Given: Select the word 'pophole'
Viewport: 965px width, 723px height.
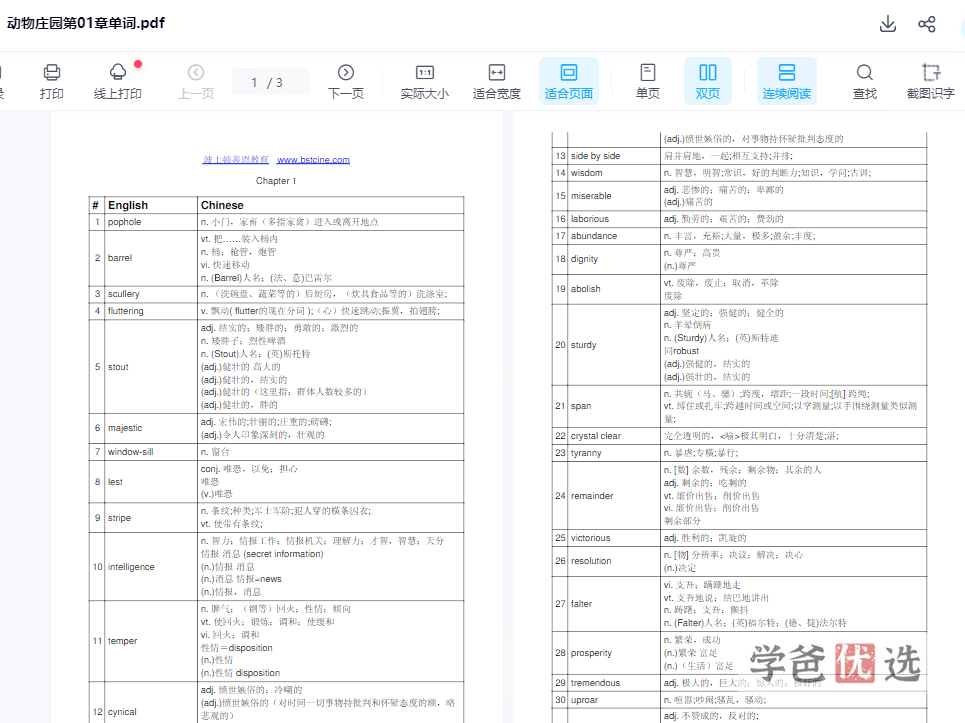Looking at the screenshot, I should 124,222.
